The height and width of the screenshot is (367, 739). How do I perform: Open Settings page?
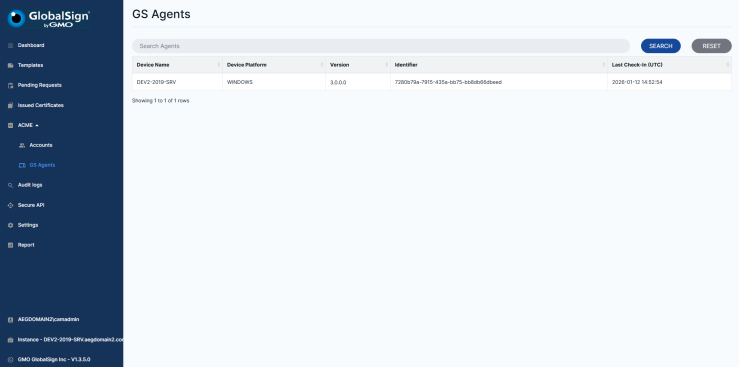point(28,225)
